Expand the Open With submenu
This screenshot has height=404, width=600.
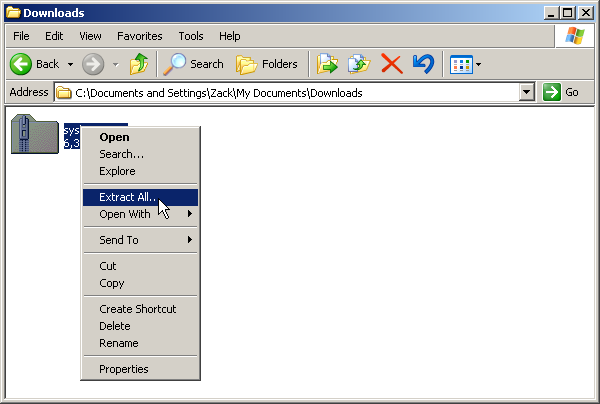[x=140, y=214]
